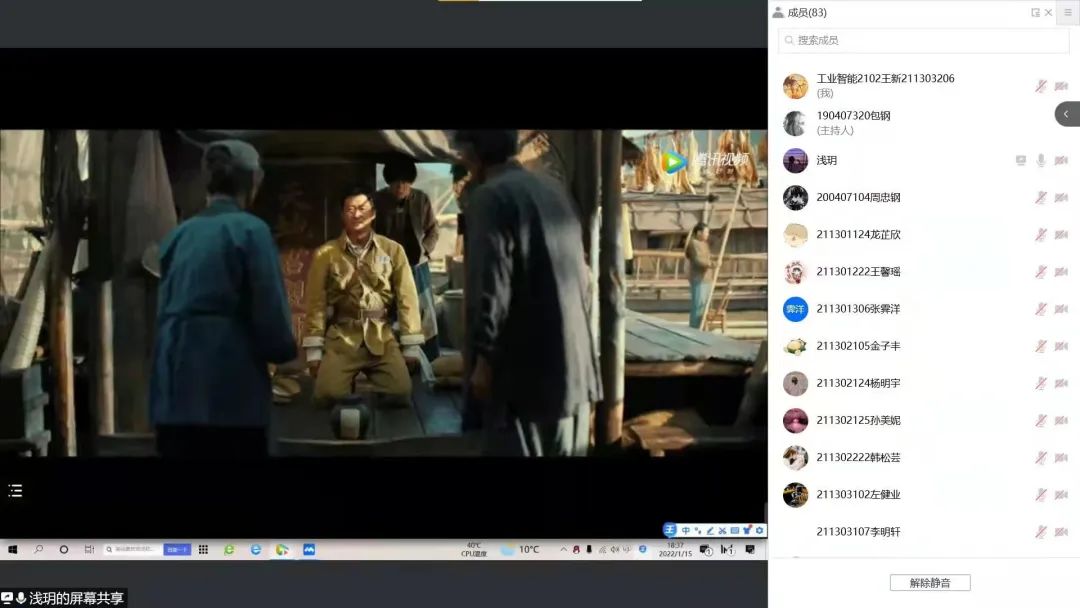The image size is (1080, 608).
Task: Select member 浅玥 in the list
Action: (924, 160)
